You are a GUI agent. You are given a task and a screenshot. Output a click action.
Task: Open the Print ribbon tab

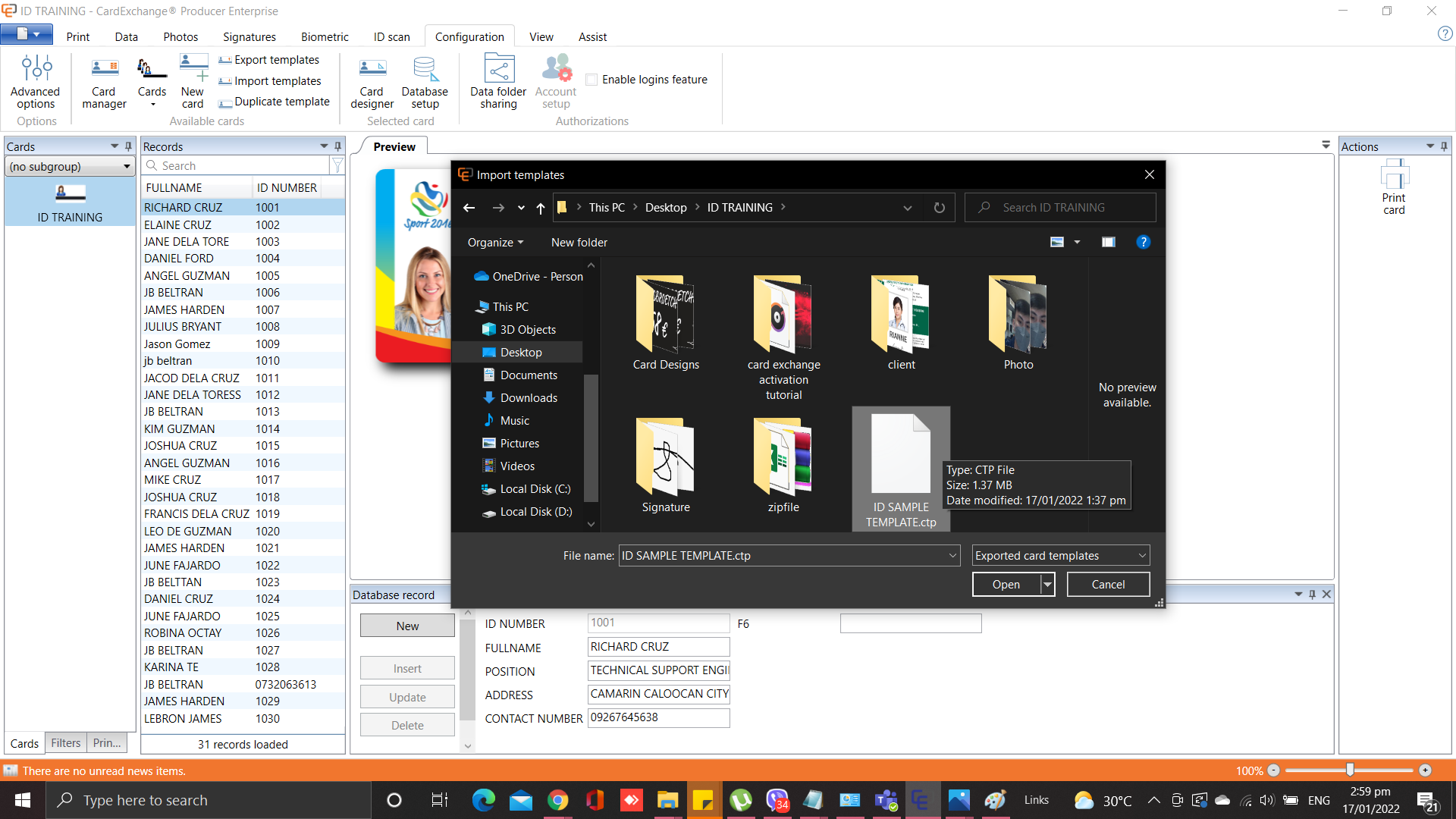77,36
